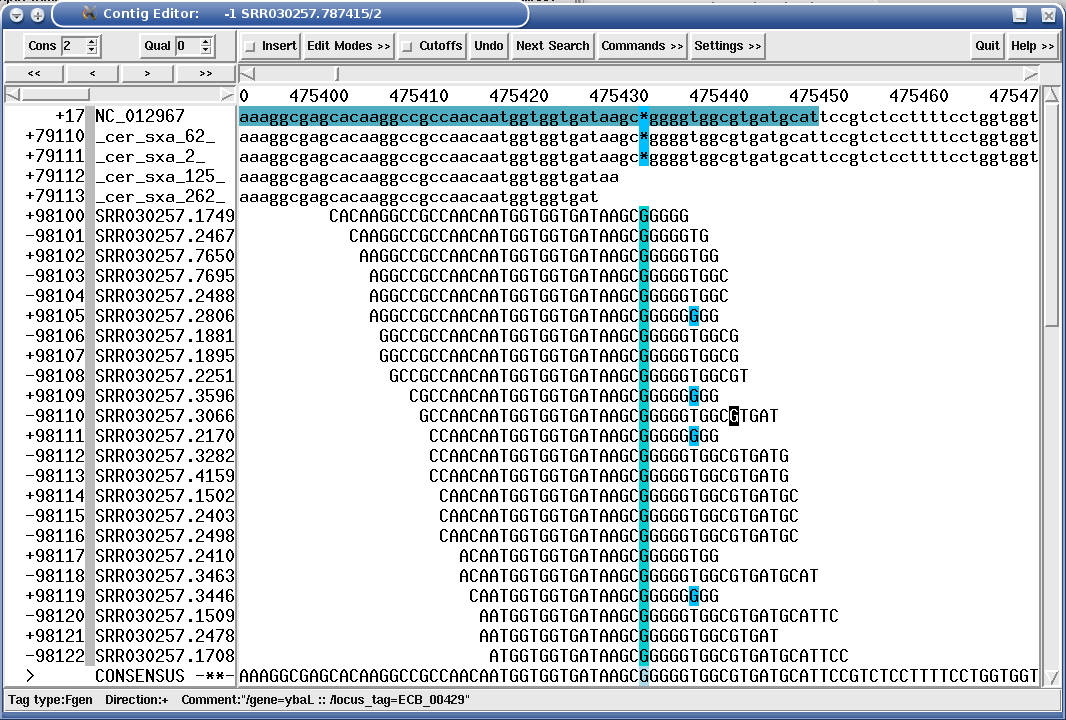
Task: Select read name _cer_sxa_125_
Action: point(160,176)
